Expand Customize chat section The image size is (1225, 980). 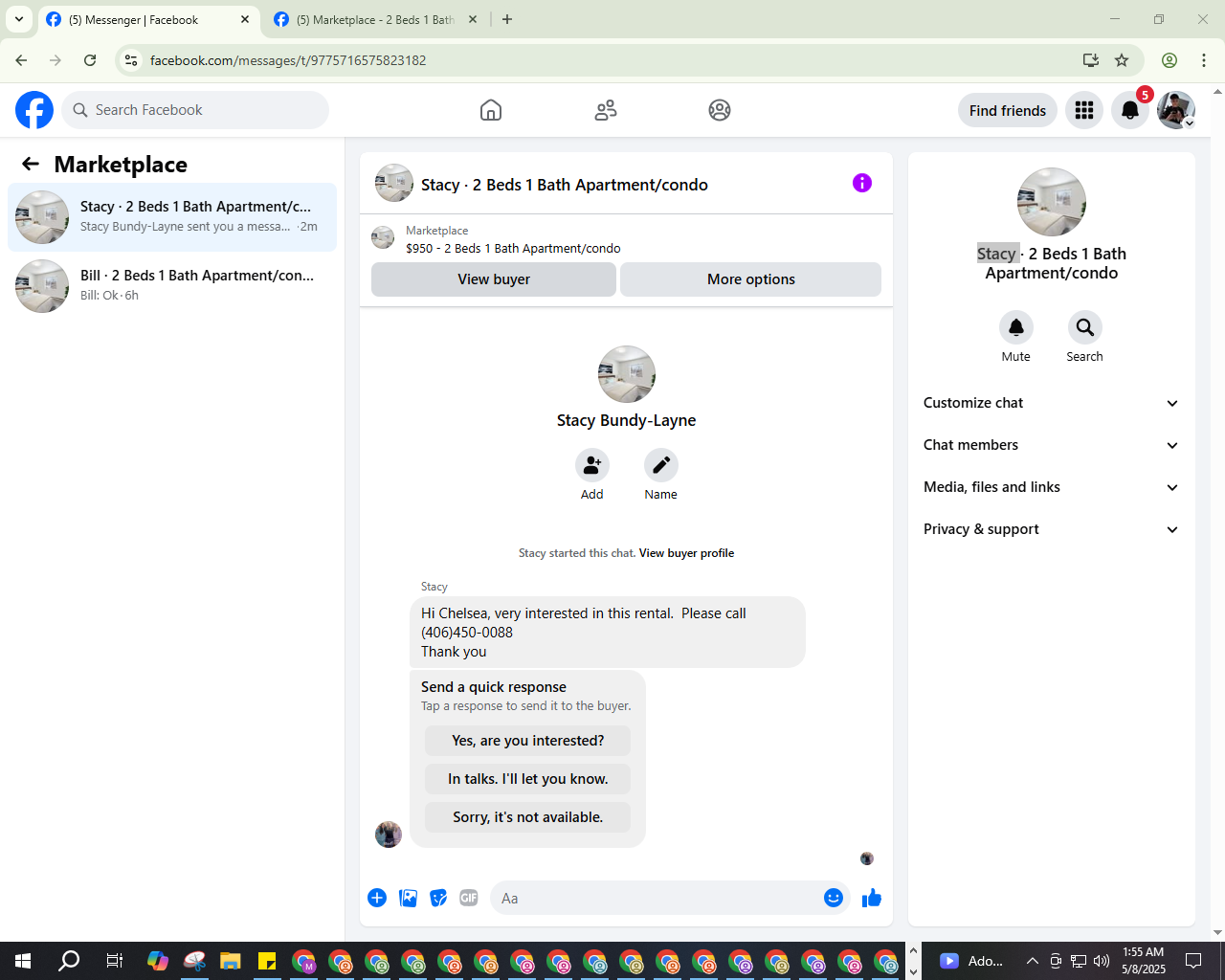click(1052, 403)
